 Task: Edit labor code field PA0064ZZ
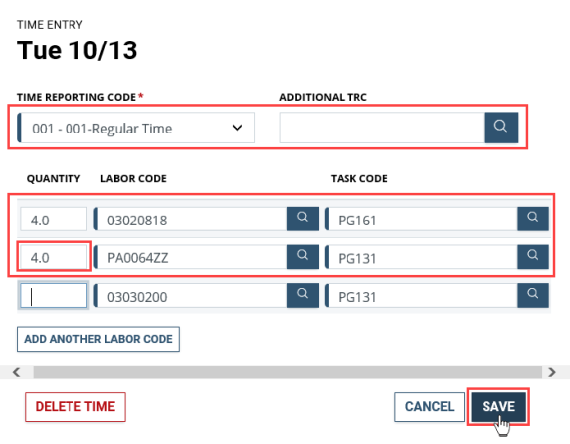(190, 257)
